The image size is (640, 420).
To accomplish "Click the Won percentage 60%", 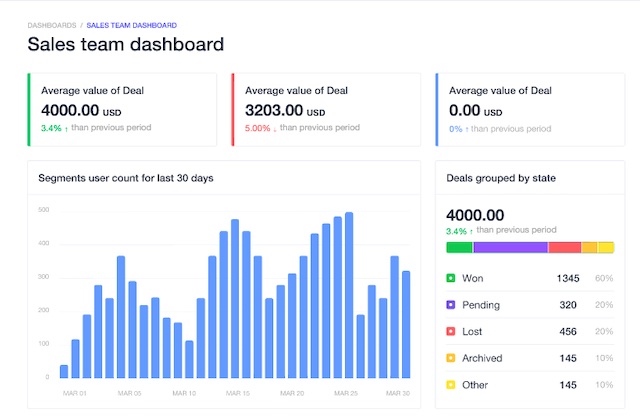I will 604,278.
